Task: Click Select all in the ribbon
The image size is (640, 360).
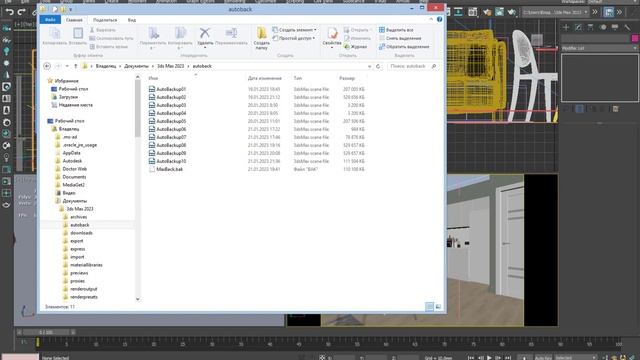Action: (x=396, y=30)
